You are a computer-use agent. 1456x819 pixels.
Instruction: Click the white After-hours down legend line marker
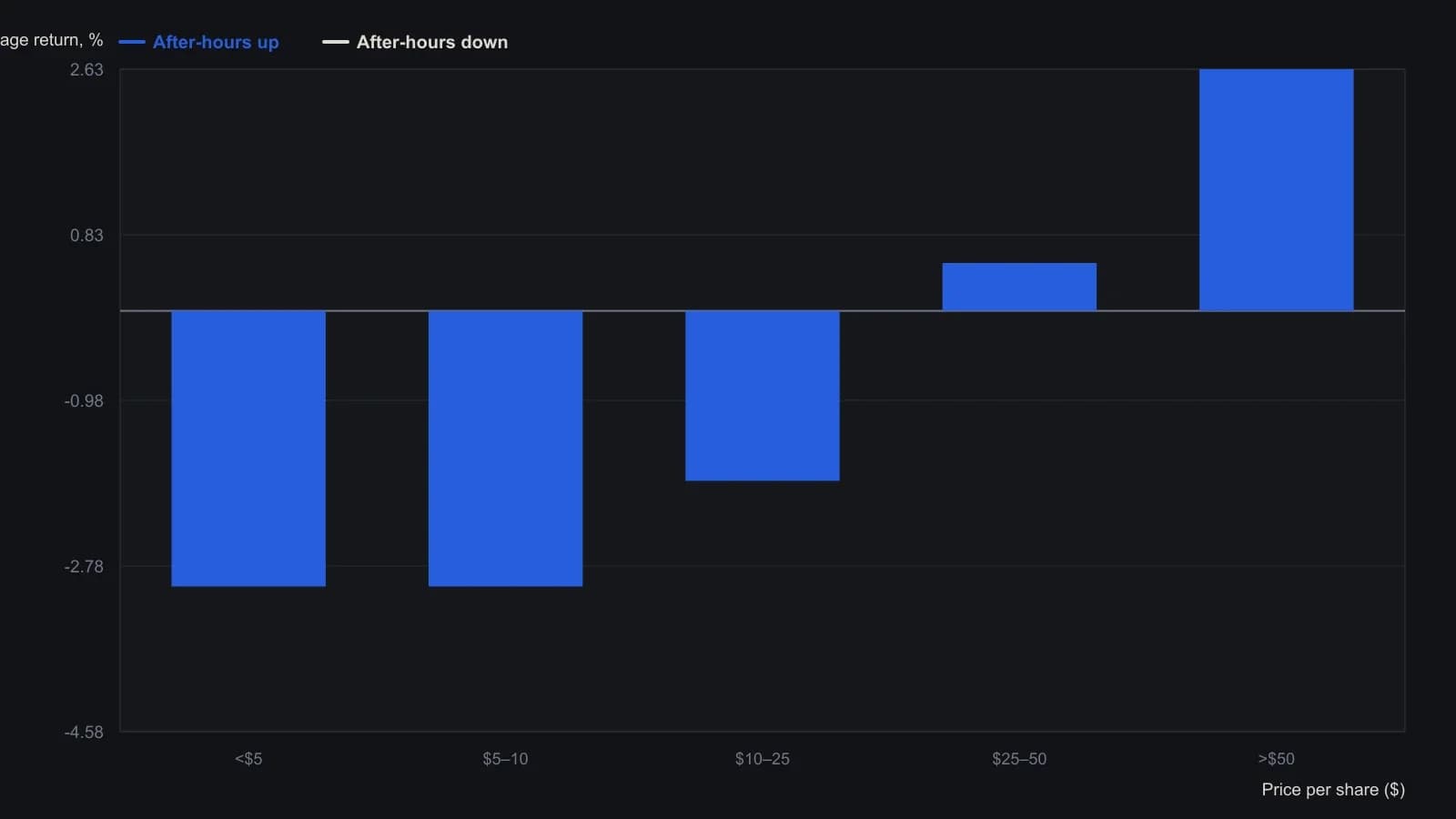point(336,42)
